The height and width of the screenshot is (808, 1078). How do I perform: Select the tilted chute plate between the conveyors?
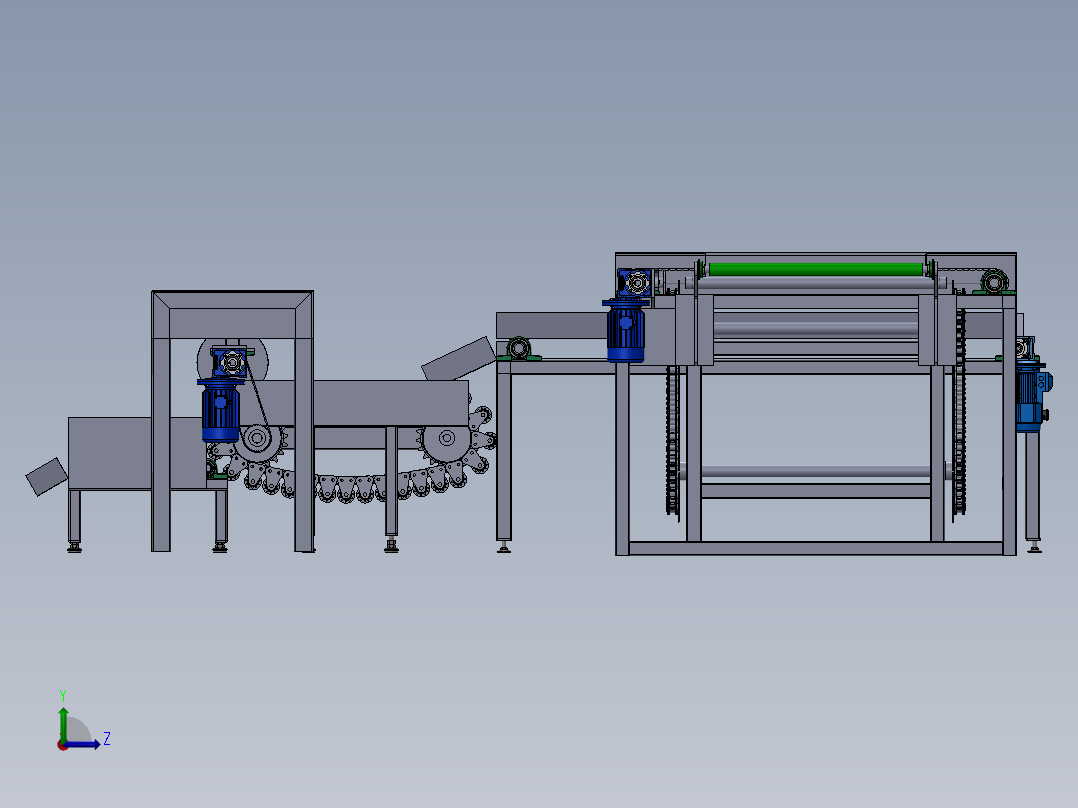(458, 360)
